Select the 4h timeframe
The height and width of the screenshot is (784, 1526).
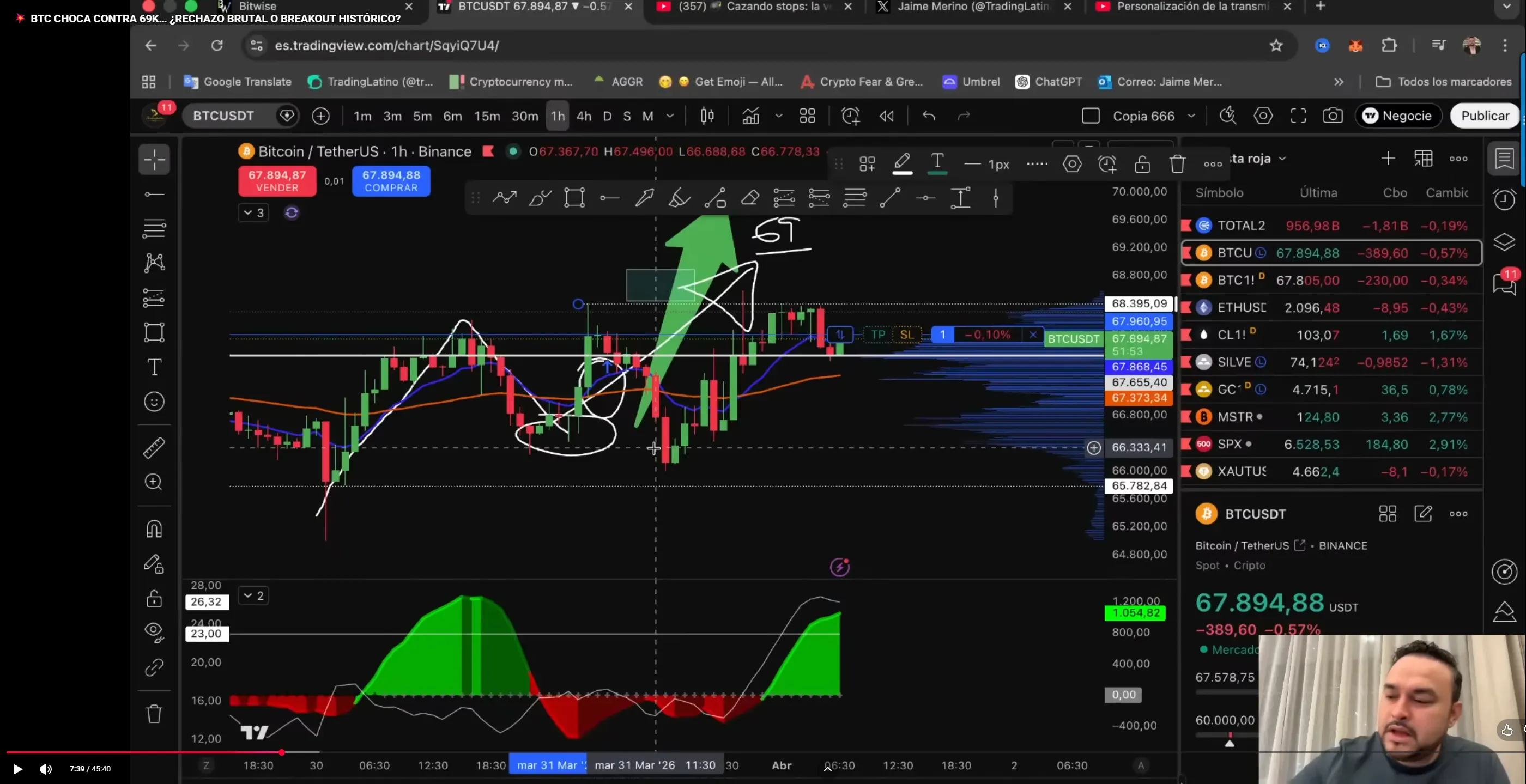coord(584,116)
